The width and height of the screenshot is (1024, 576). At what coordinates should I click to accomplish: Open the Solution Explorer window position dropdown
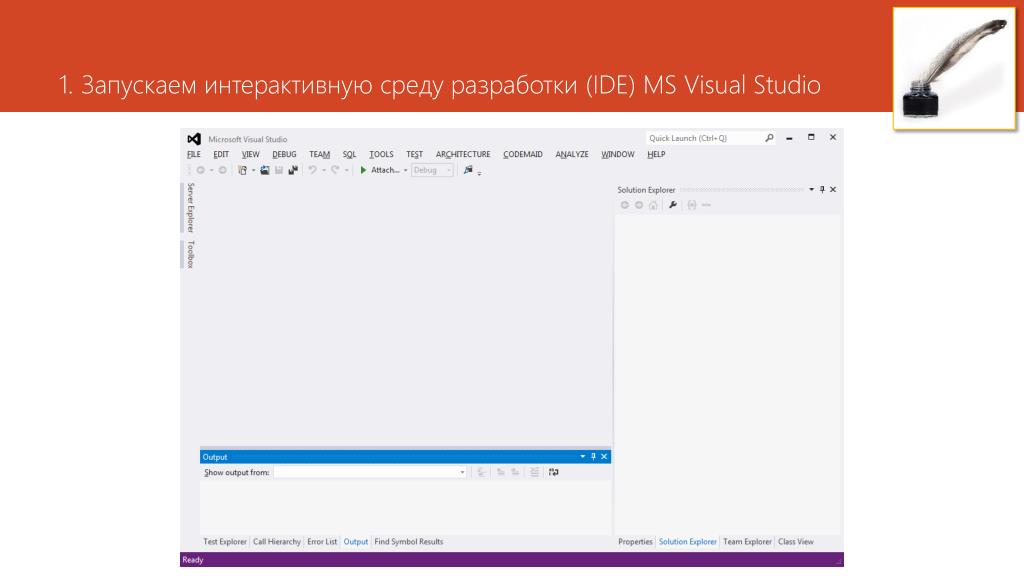click(812, 189)
